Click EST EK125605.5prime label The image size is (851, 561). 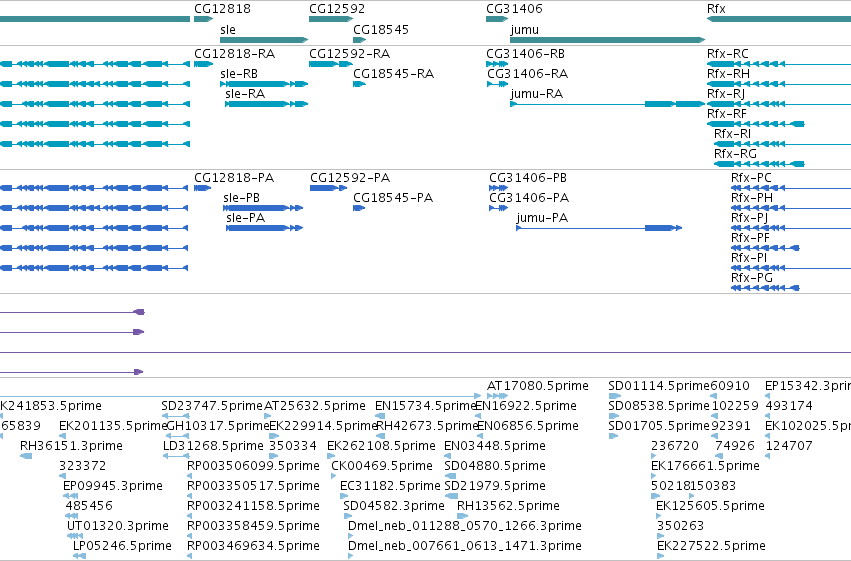(710, 506)
